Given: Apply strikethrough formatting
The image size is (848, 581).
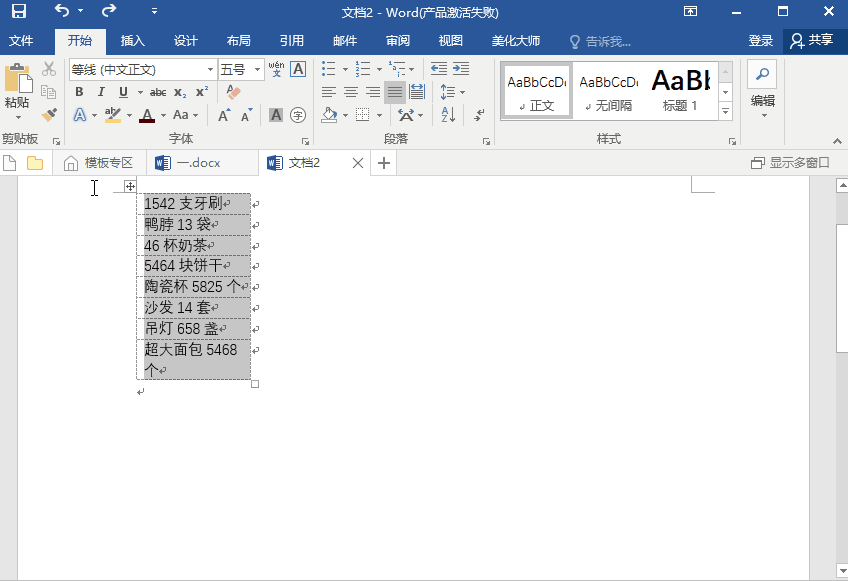Looking at the screenshot, I should pyautogui.click(x=157, y=92).
